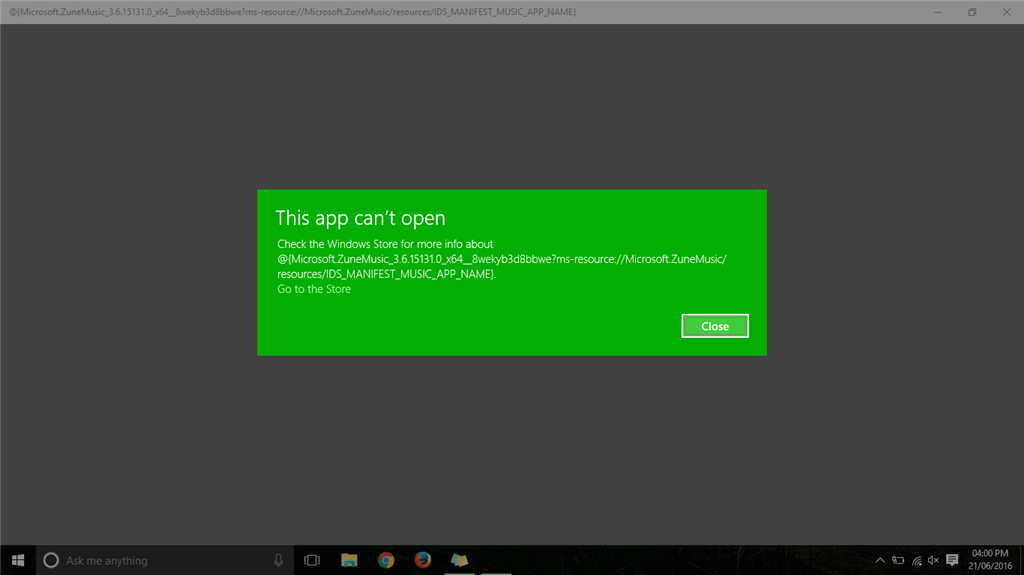Click the 'This app can't open' heading
The height and width of the screenshot is (575, 1024).
pyautogui.click(x=360, y=218)
